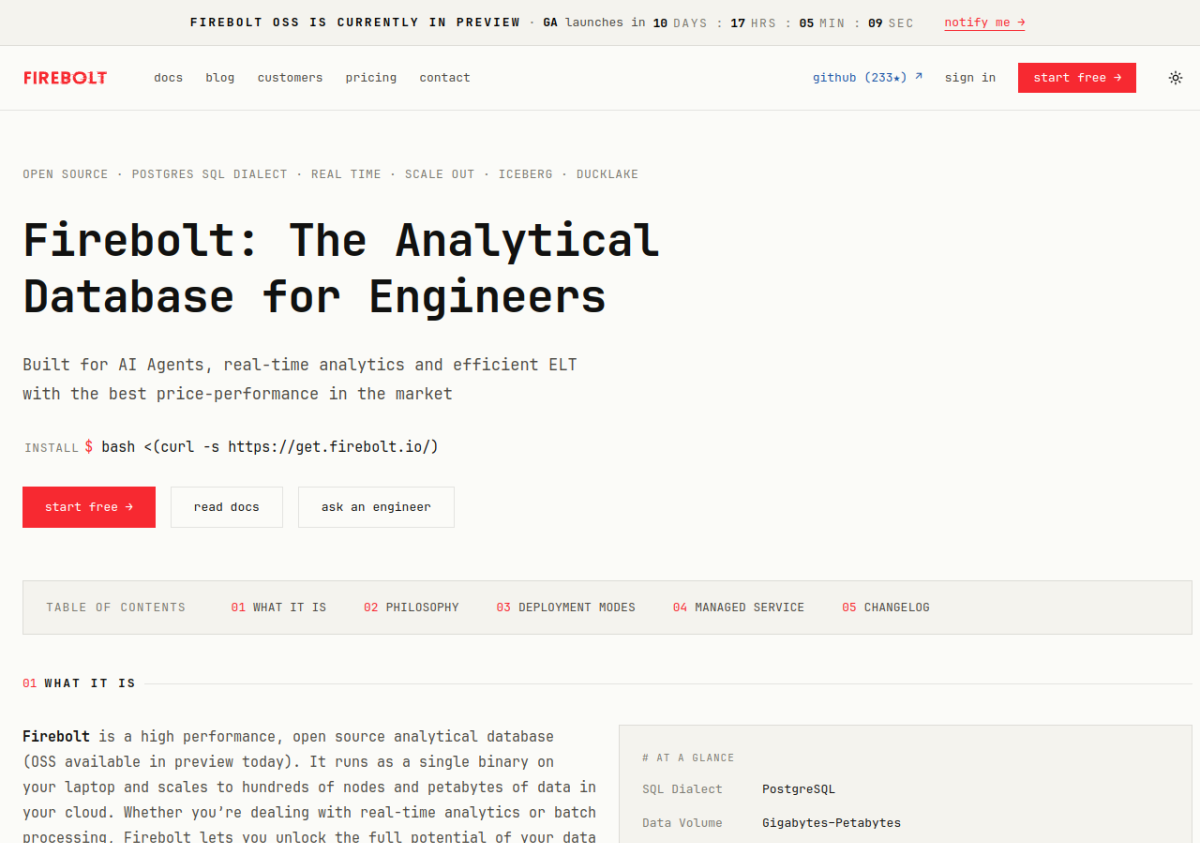
Task: Click the bash install command text
Action: click(x=270, y=446)
